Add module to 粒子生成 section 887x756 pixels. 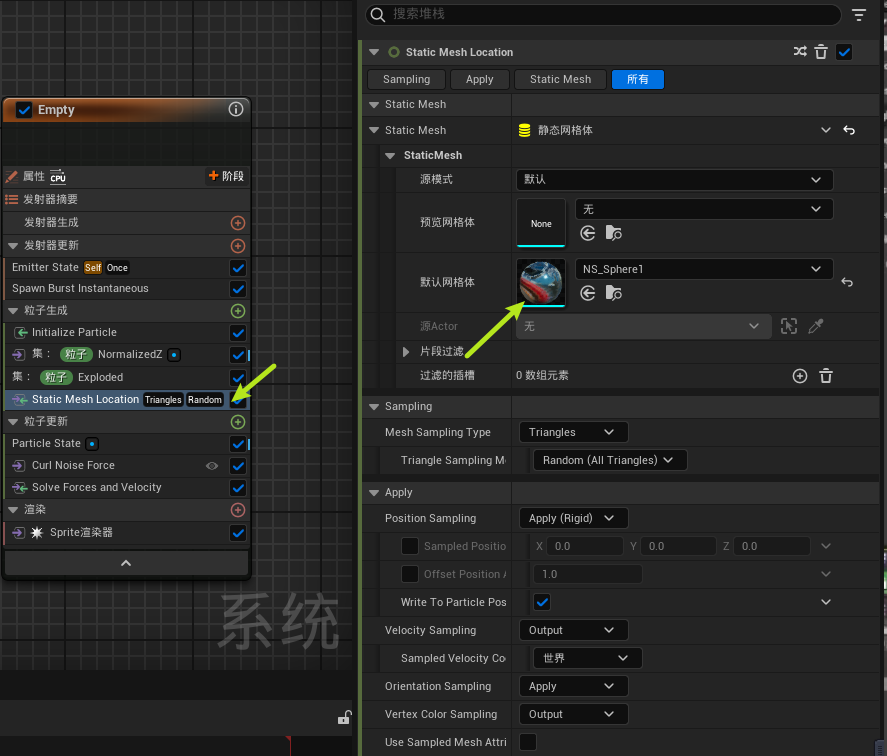coord(238,311)
